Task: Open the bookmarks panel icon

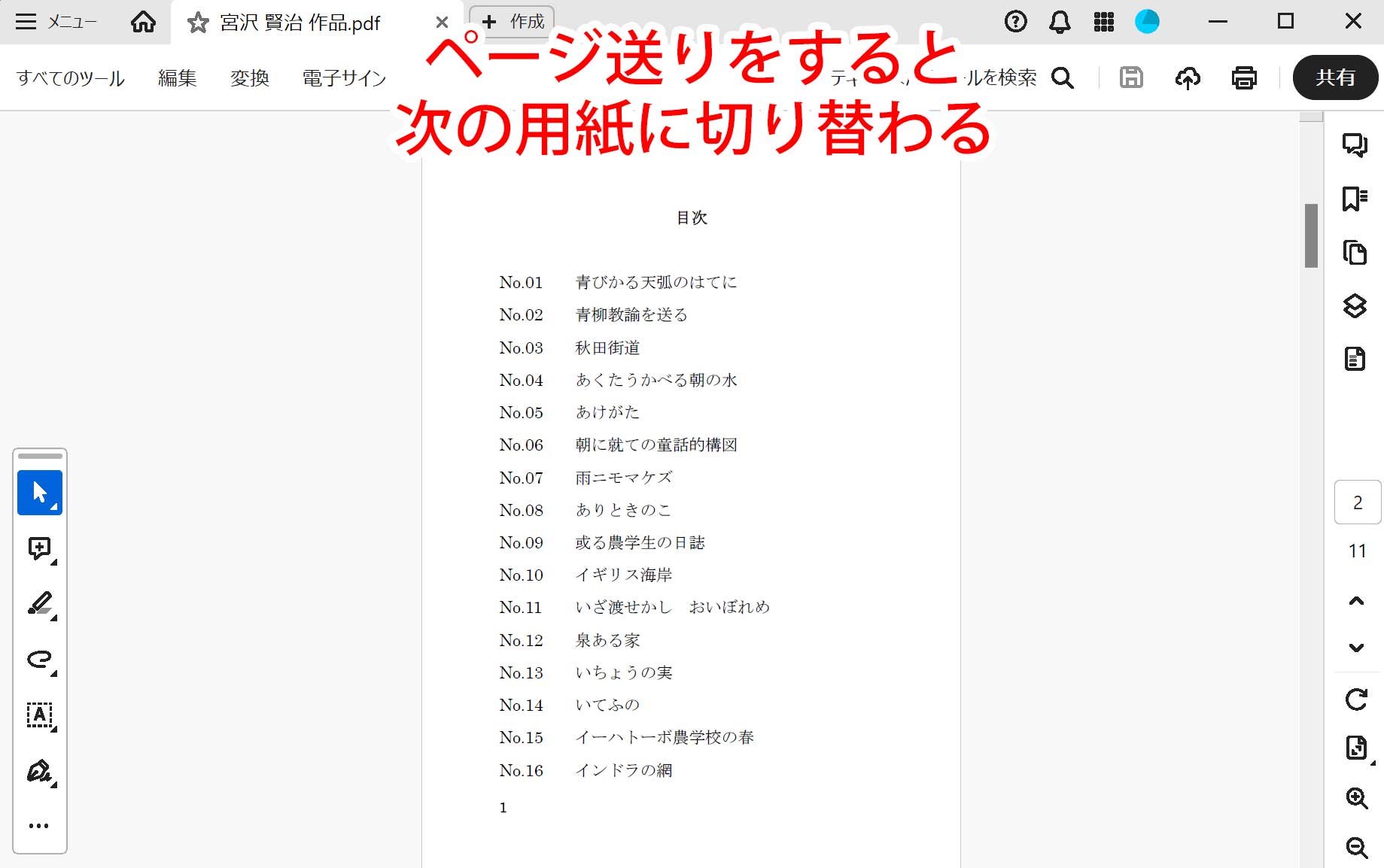Action: [x=1355, y=199]
